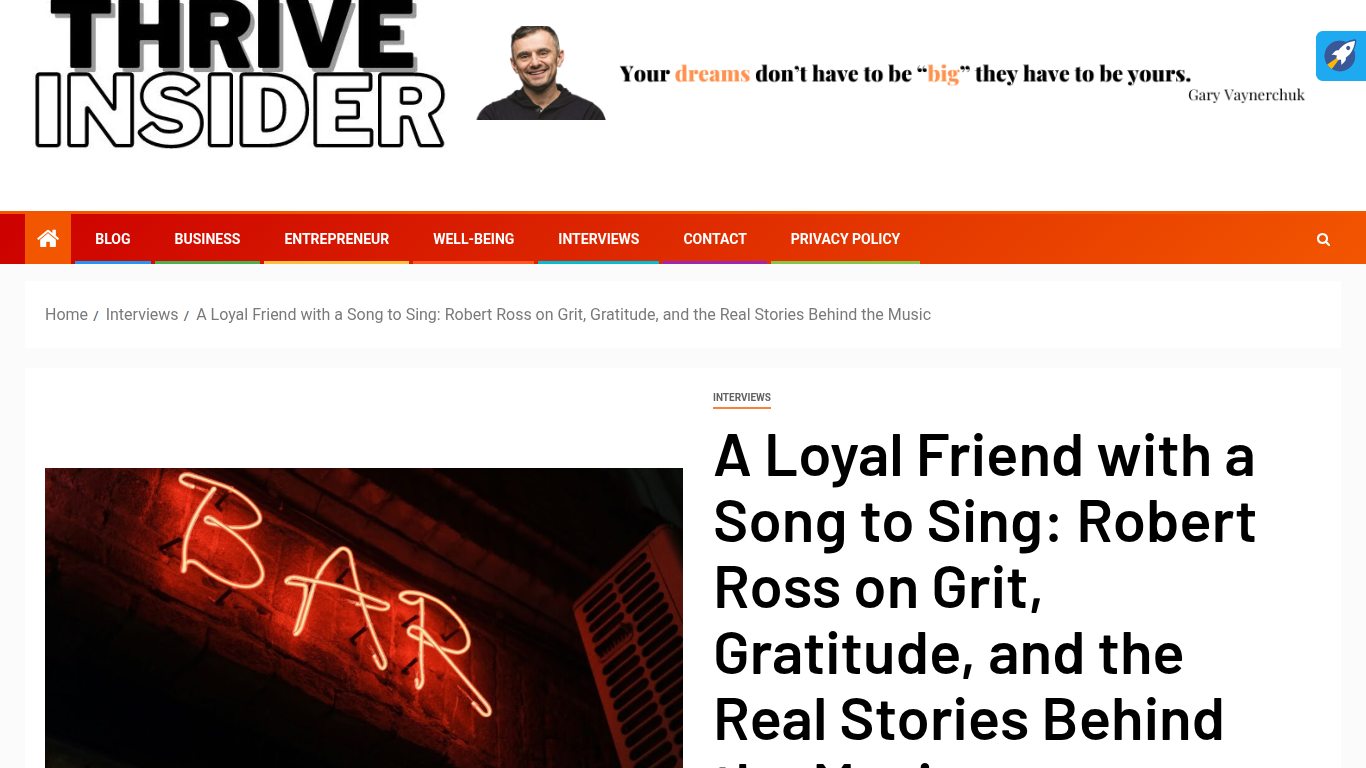Open the neon BAR sign image

click(364, 618)
